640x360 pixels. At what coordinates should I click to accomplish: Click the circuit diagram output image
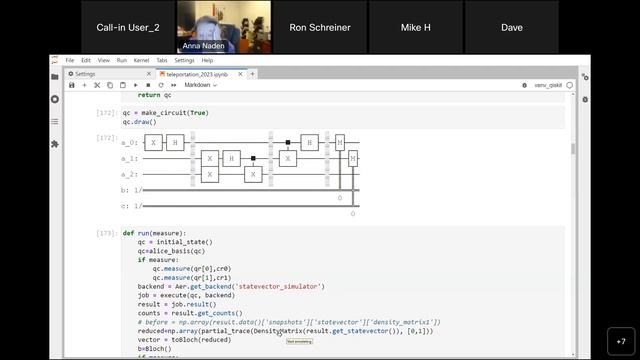[x=241, y=174]
